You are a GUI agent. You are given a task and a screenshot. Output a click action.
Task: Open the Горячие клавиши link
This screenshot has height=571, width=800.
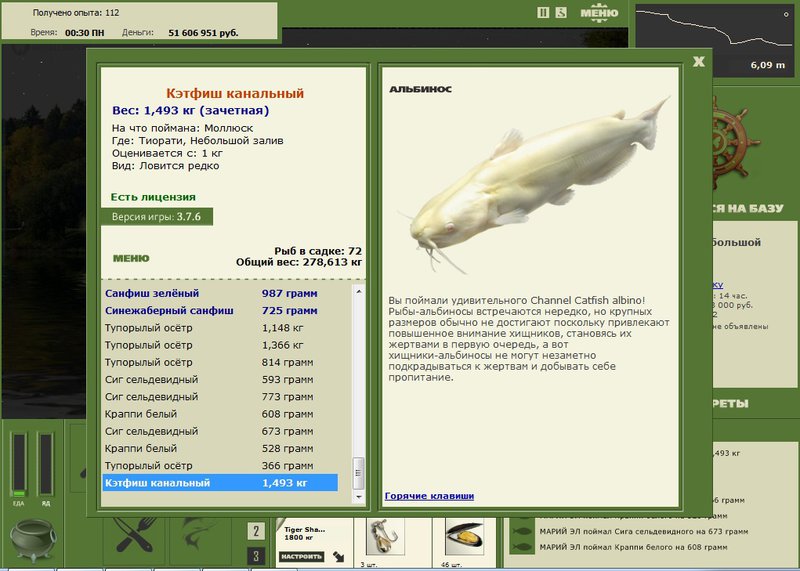tap(429, 496)
